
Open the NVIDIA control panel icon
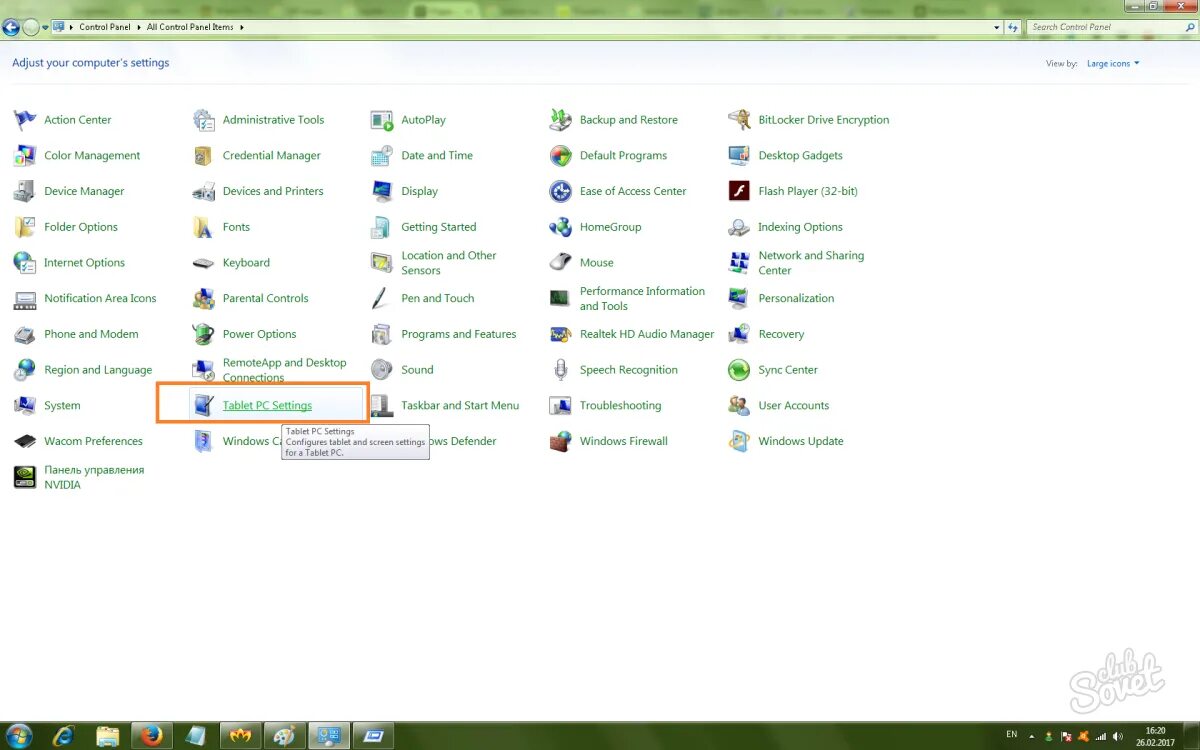[25, 477]
